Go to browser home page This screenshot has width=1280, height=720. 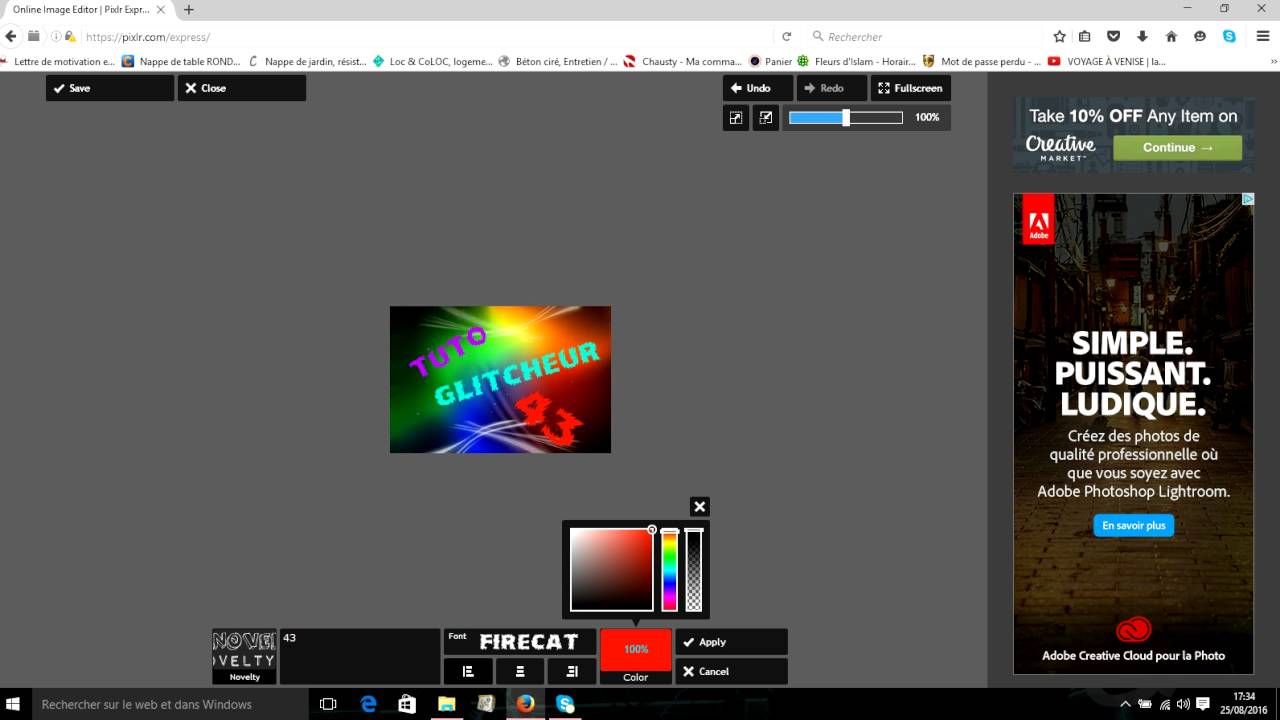pos(1171,36)
